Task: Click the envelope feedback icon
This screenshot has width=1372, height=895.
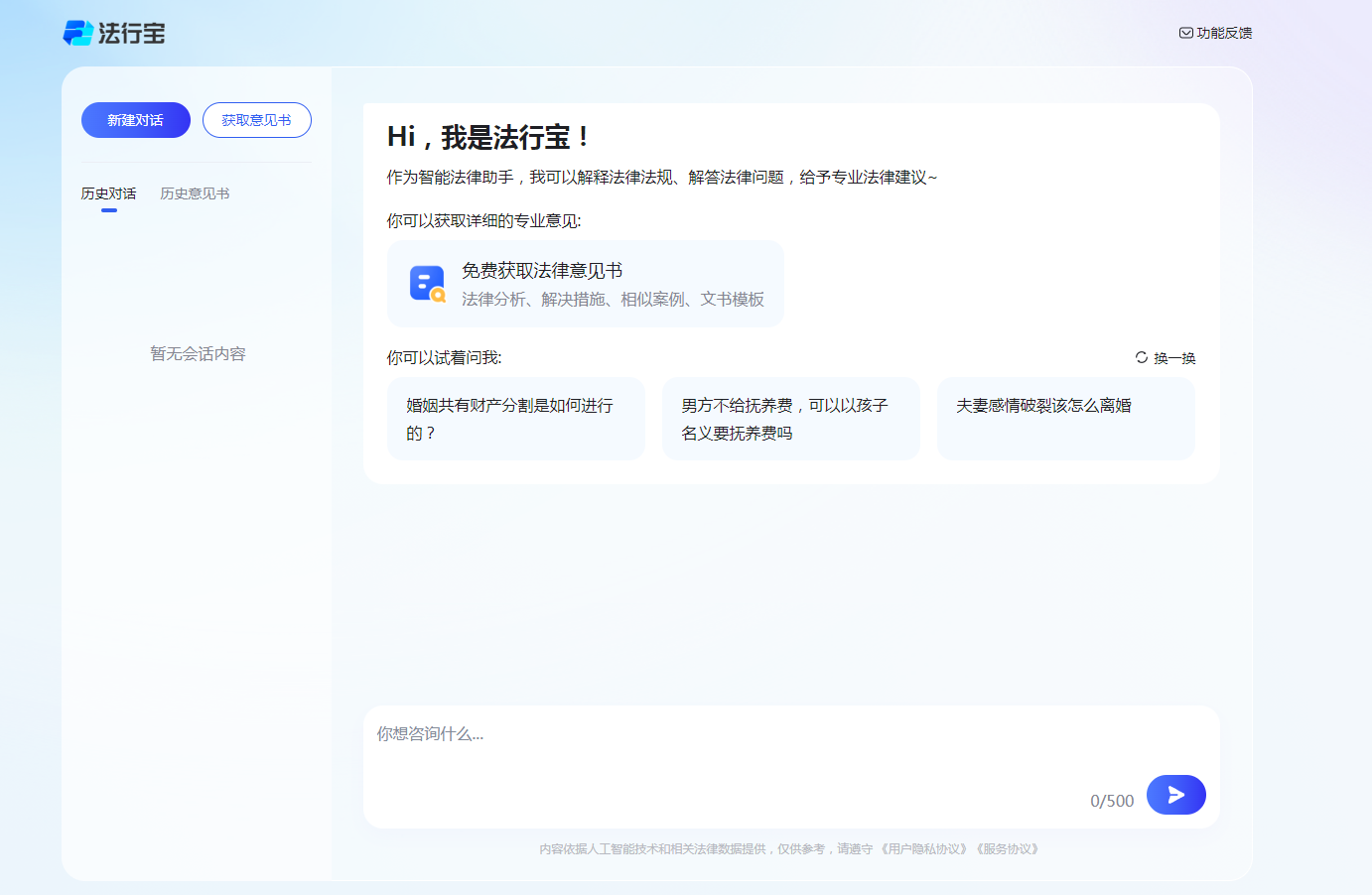Action: (1185, 33)
